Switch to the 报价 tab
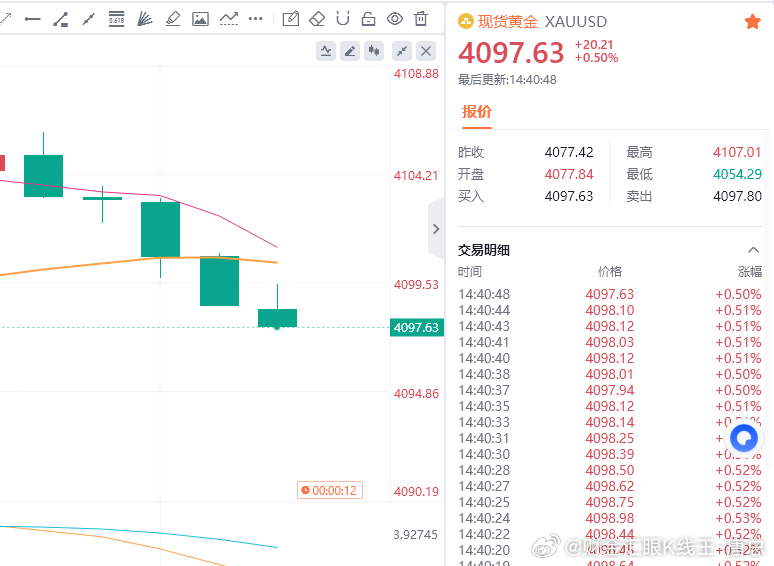This screenshot has height=566, width=774. (x=477, y=112)
